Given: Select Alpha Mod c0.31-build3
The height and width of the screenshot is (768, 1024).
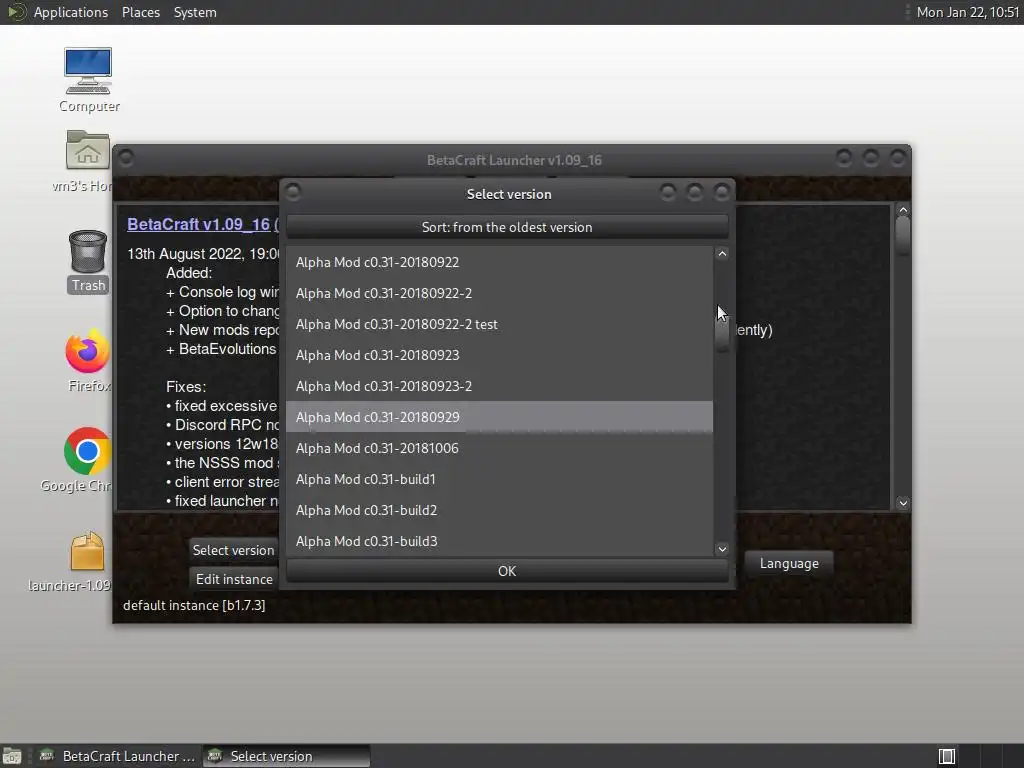Looking at the screenshot, I should (500, 541).
